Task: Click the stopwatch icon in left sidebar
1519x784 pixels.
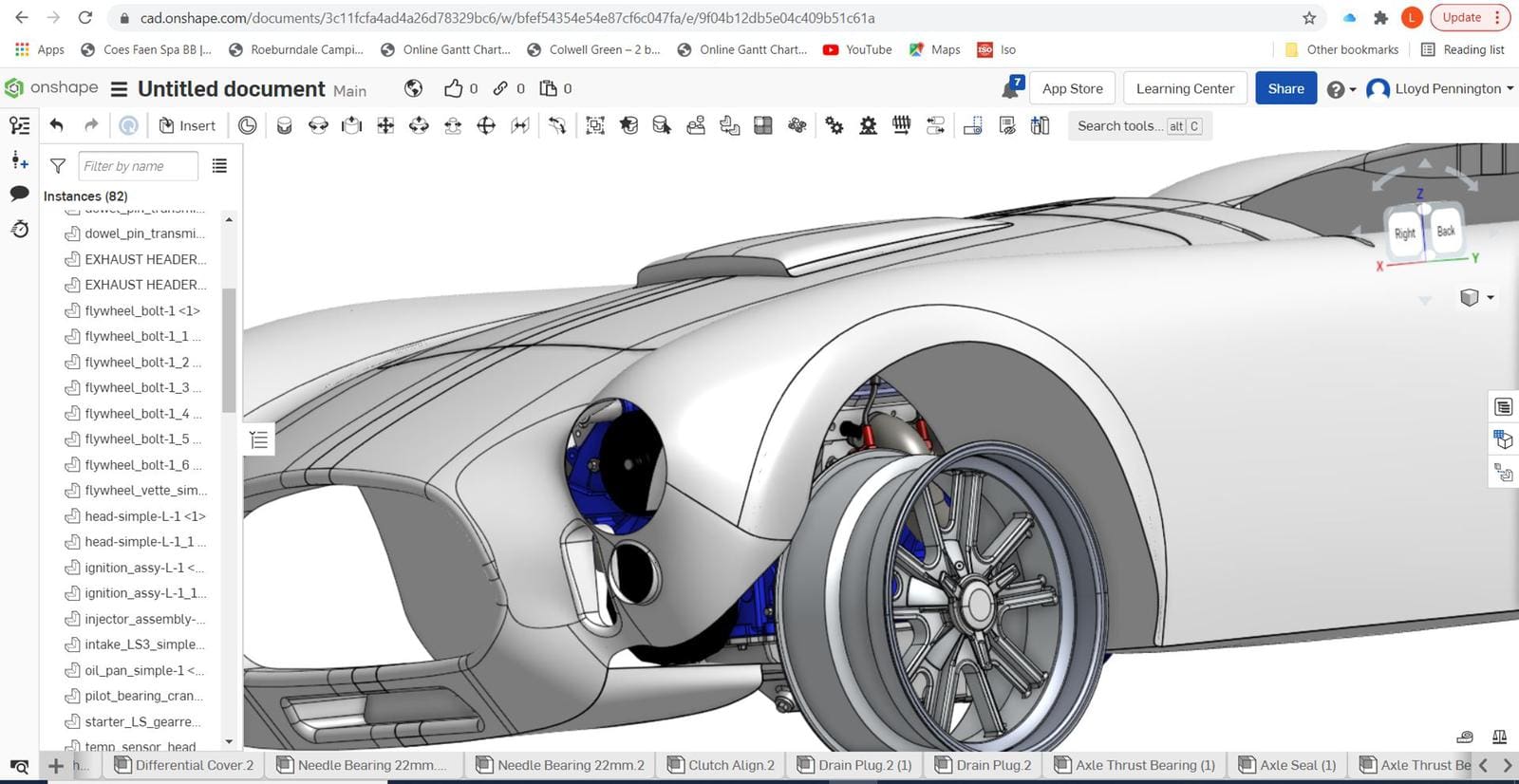Action: (19, 229)
